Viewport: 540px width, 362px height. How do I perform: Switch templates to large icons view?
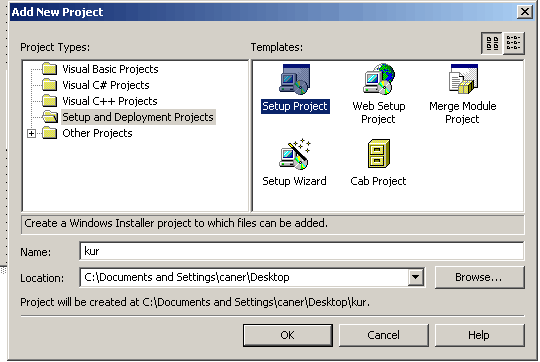tap(492, 43)
